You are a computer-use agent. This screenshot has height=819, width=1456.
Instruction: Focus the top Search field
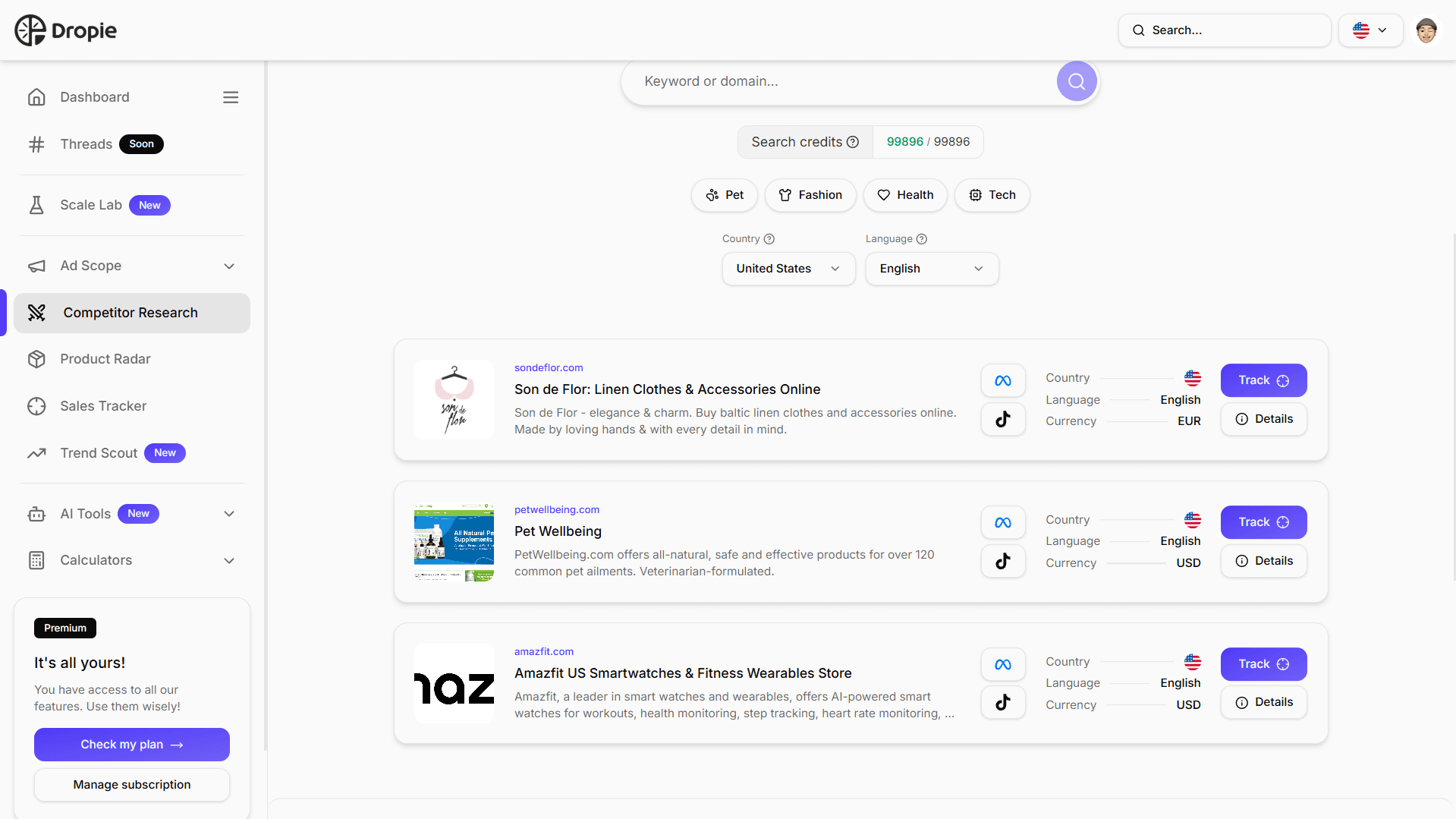[1225, 30]
